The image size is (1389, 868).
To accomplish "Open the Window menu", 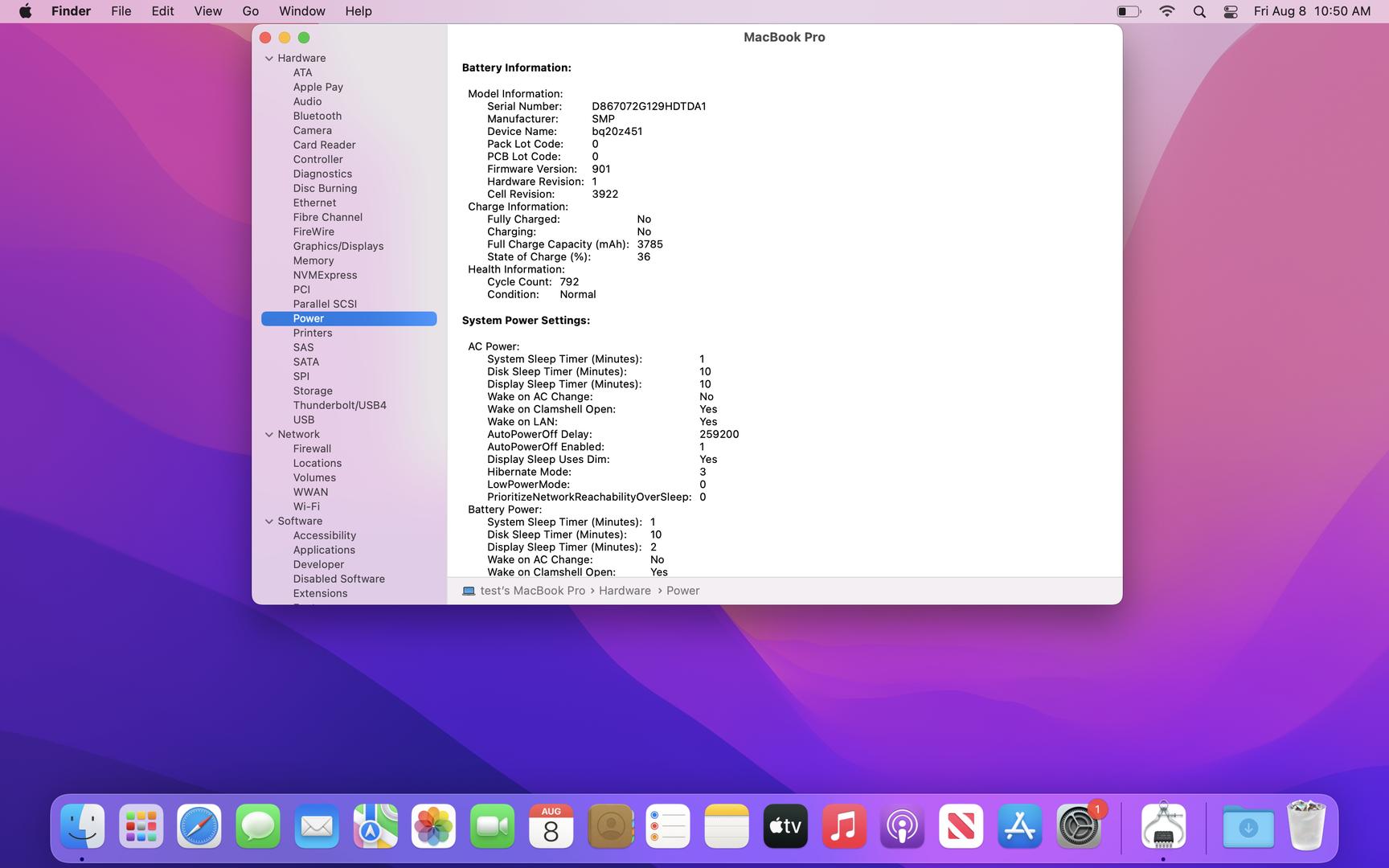I will click(302, 11).
